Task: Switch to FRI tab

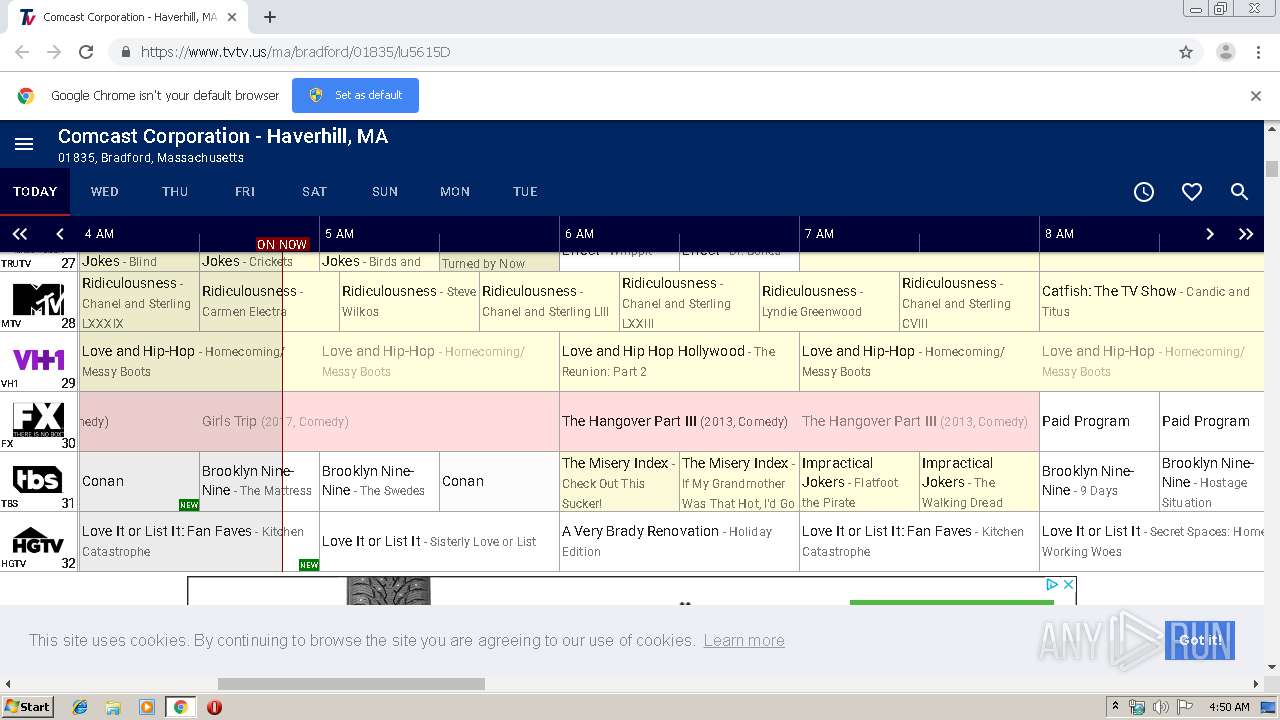Action: [245, 192]
